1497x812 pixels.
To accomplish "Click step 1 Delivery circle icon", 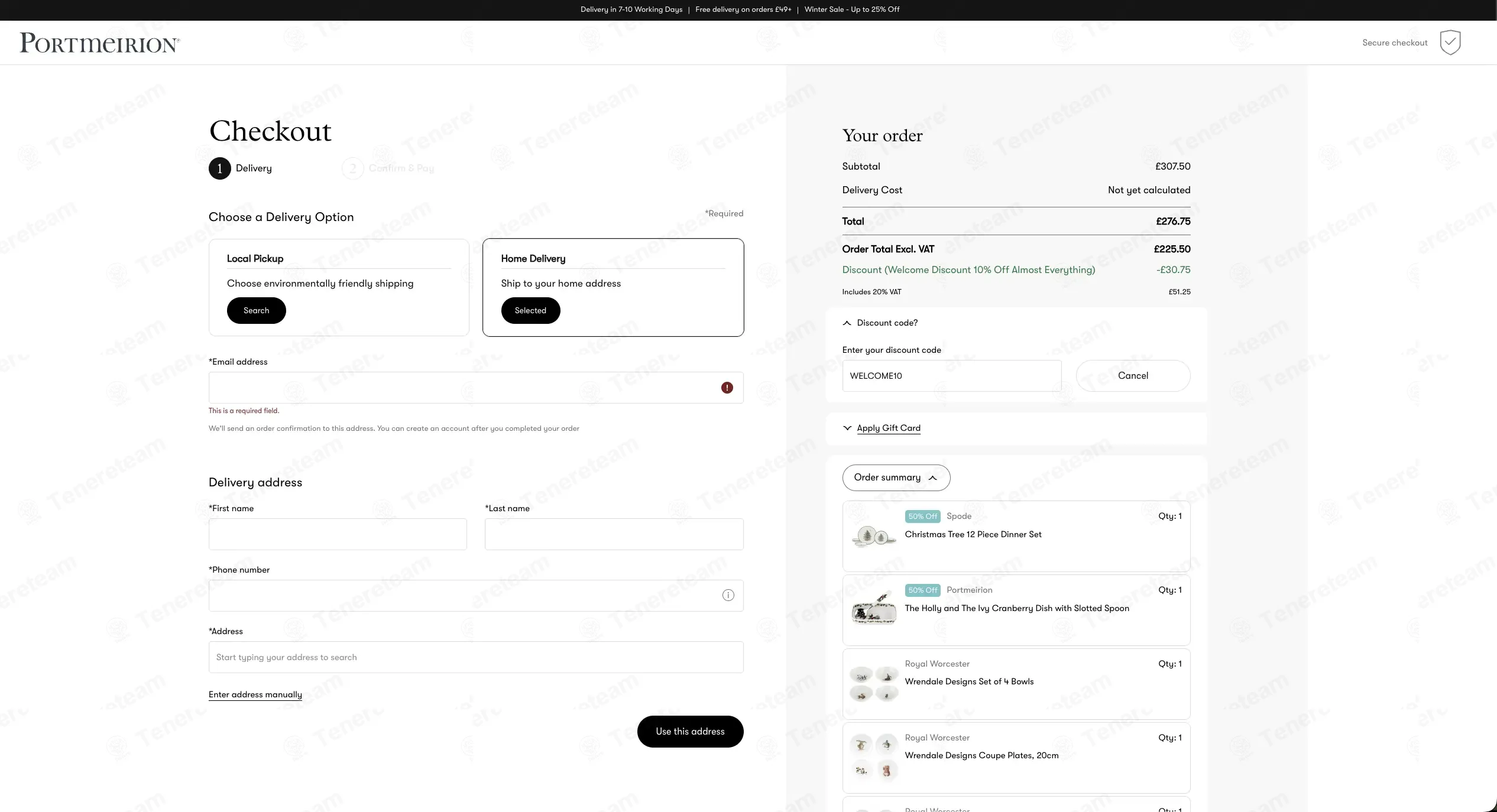I will (x=220, y=168).
